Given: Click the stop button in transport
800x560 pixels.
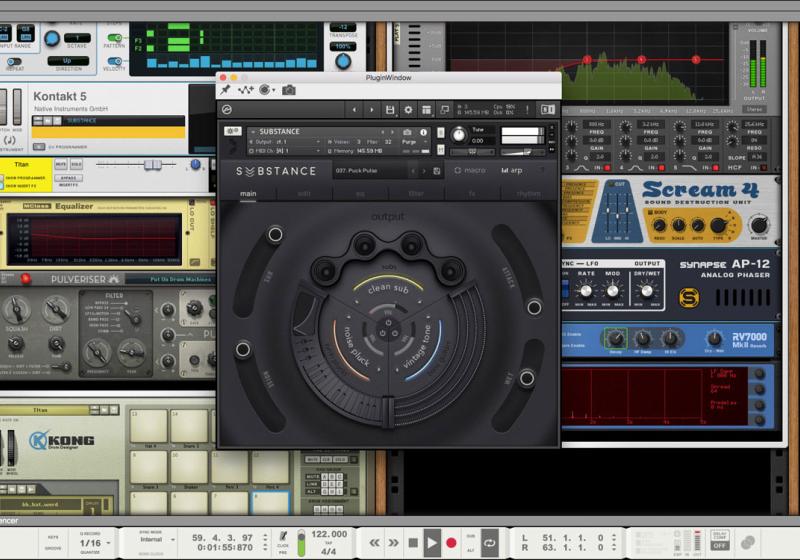Looking at the screenshot, I should coord(413,543).
